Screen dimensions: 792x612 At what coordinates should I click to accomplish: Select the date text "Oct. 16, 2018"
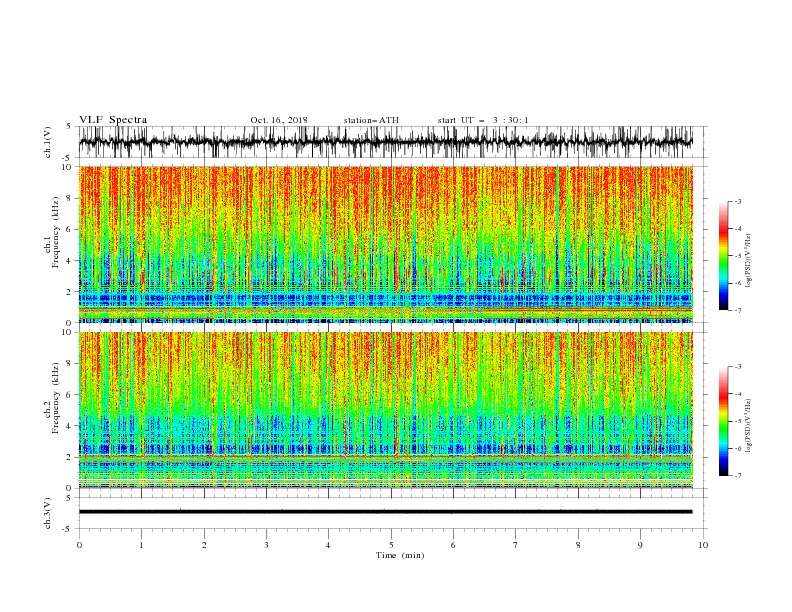point(279,120)
